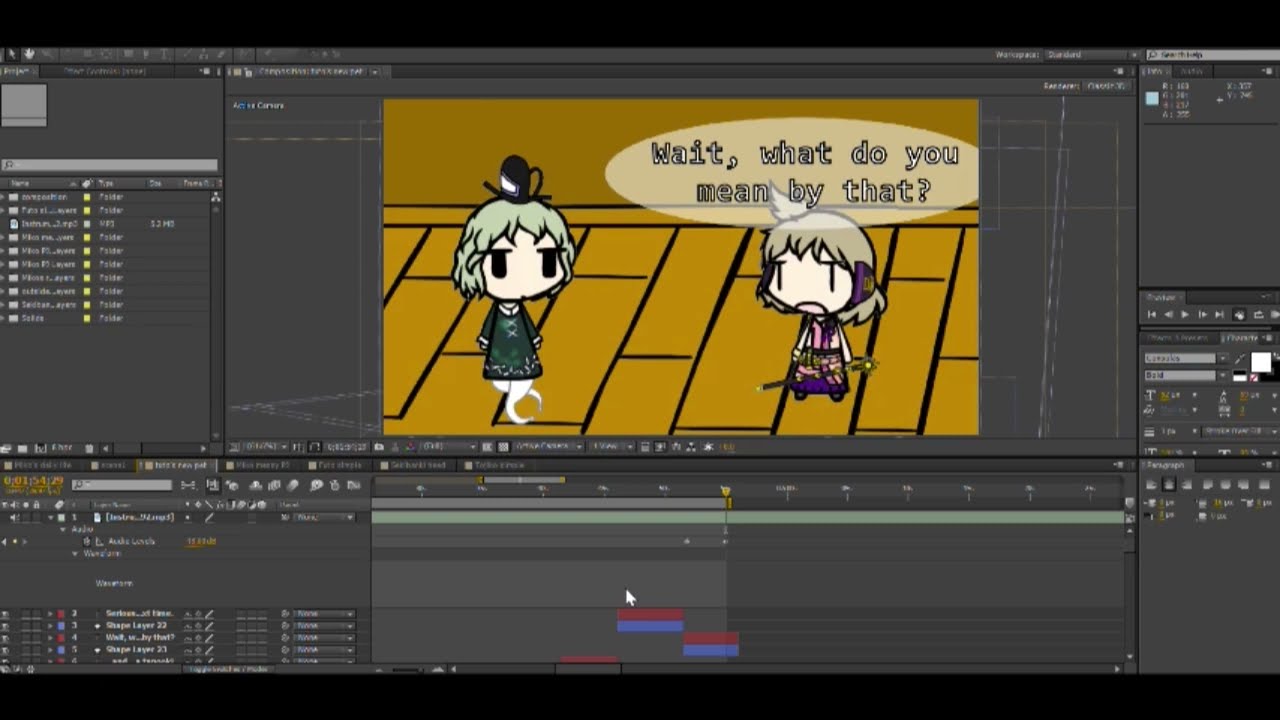Toggle the Audio Levels stopwatch
The image size is (1280, 720).
(86, 541)
